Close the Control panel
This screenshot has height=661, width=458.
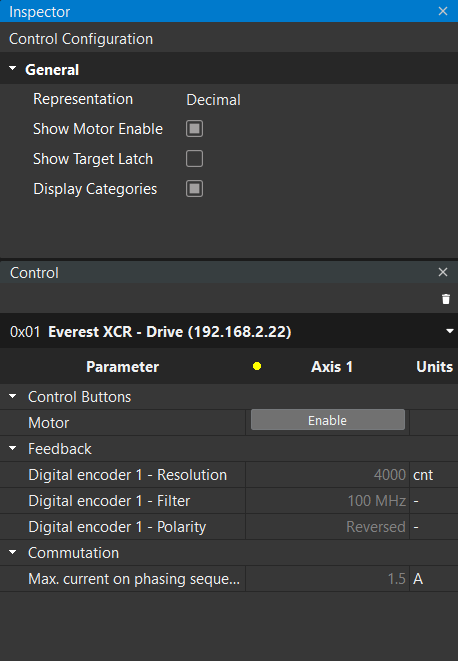click(443, 272)
